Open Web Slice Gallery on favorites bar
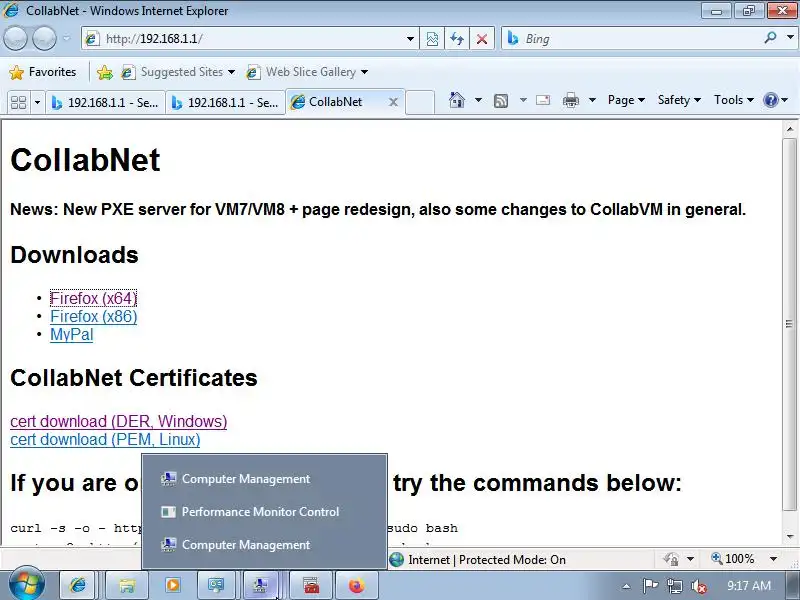 pos(307,72)
